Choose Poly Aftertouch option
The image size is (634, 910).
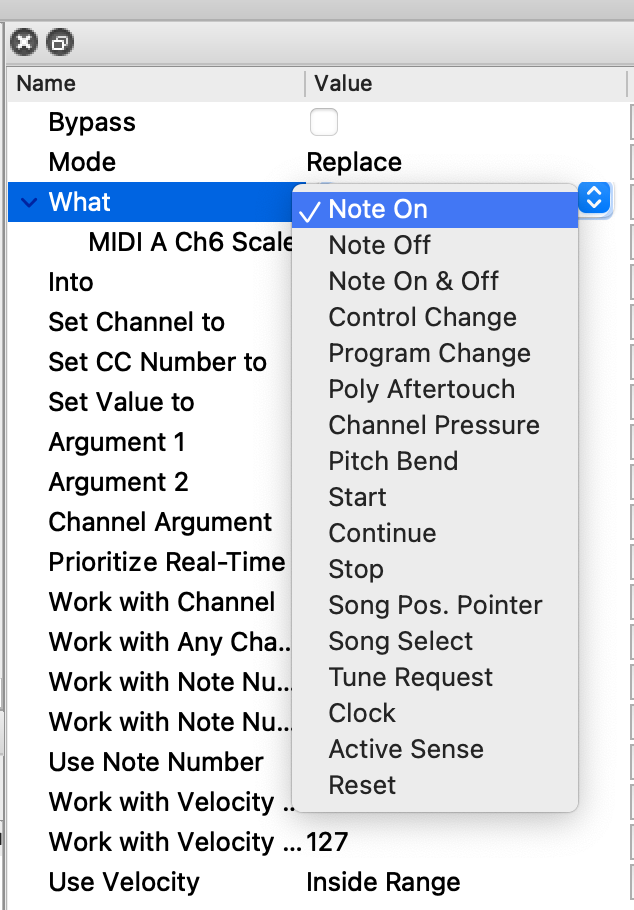click(x=421, y=389)
